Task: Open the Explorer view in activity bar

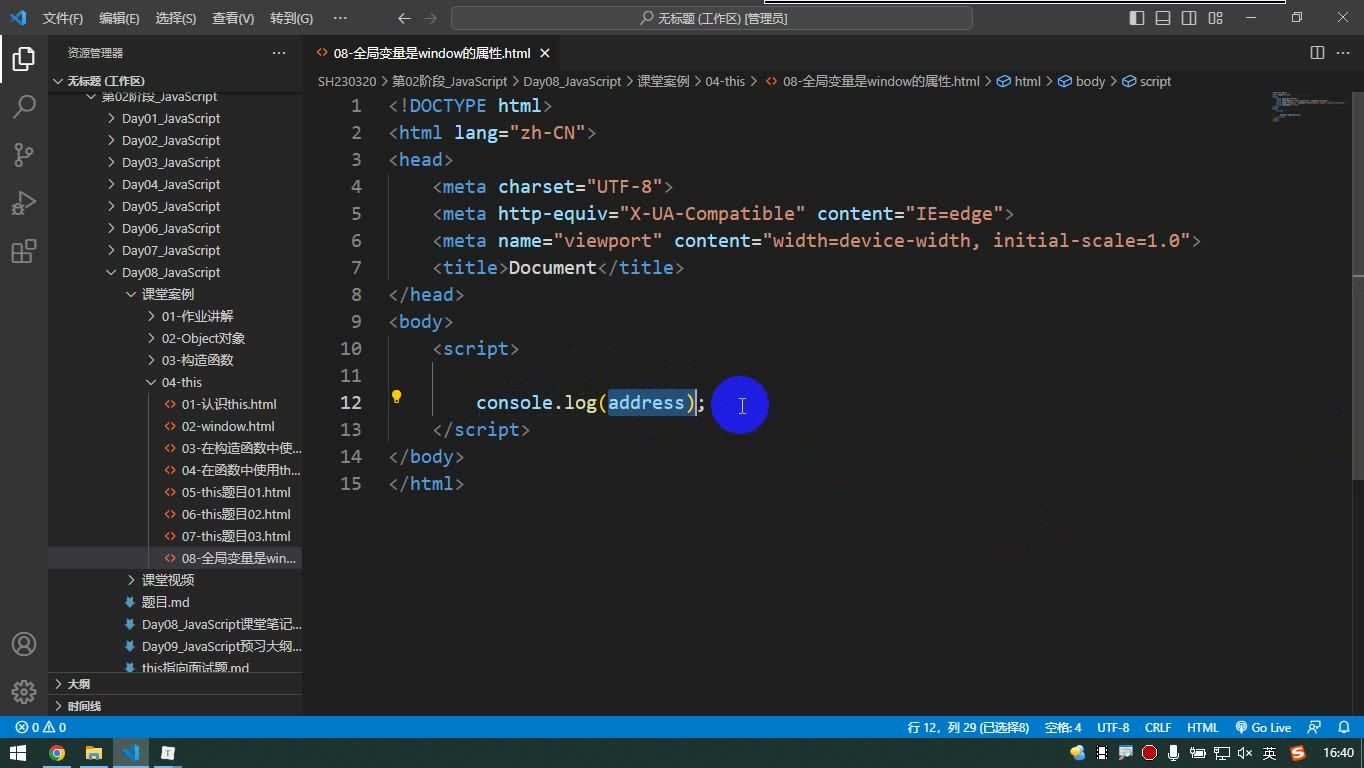Action: (x=24, y=59)
